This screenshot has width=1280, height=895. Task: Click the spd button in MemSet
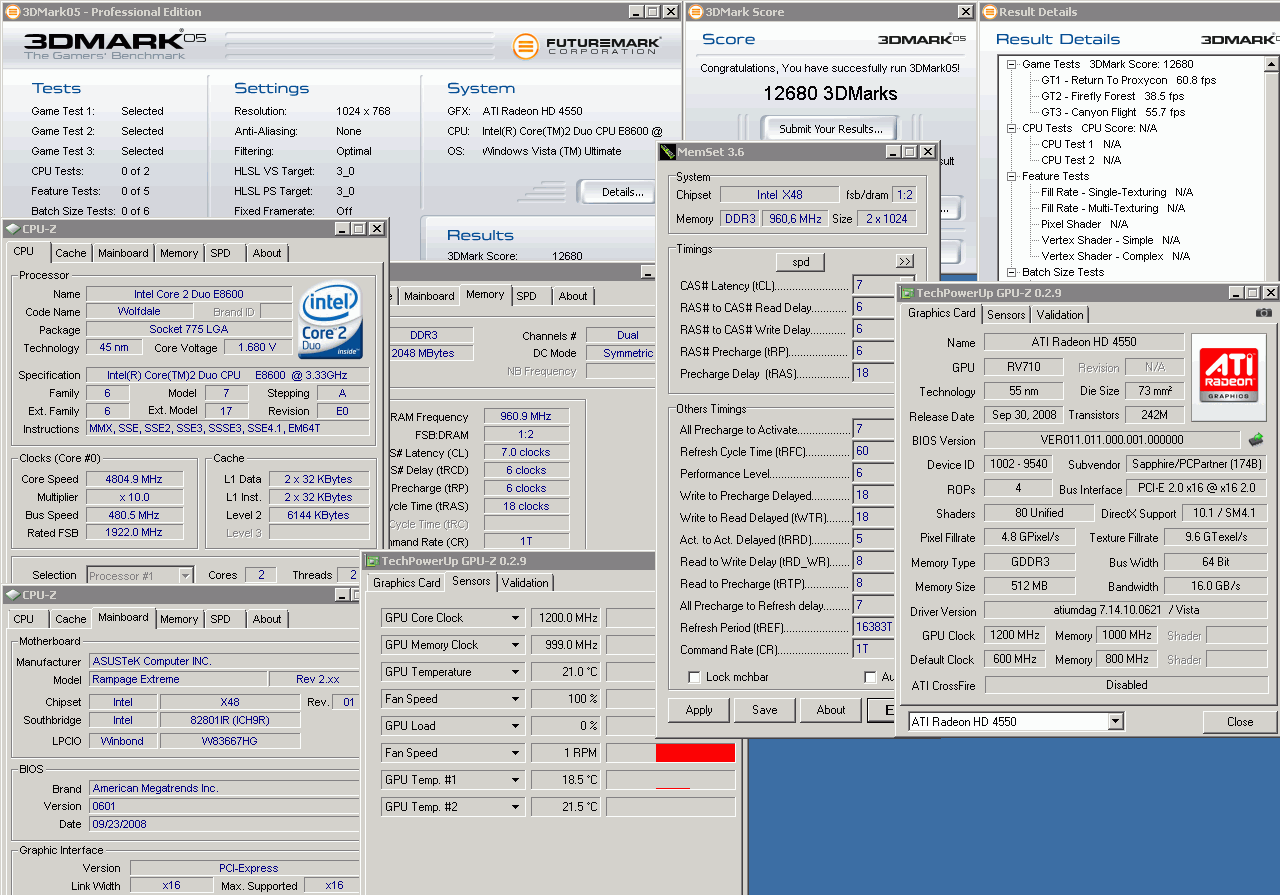click(801, 262)
